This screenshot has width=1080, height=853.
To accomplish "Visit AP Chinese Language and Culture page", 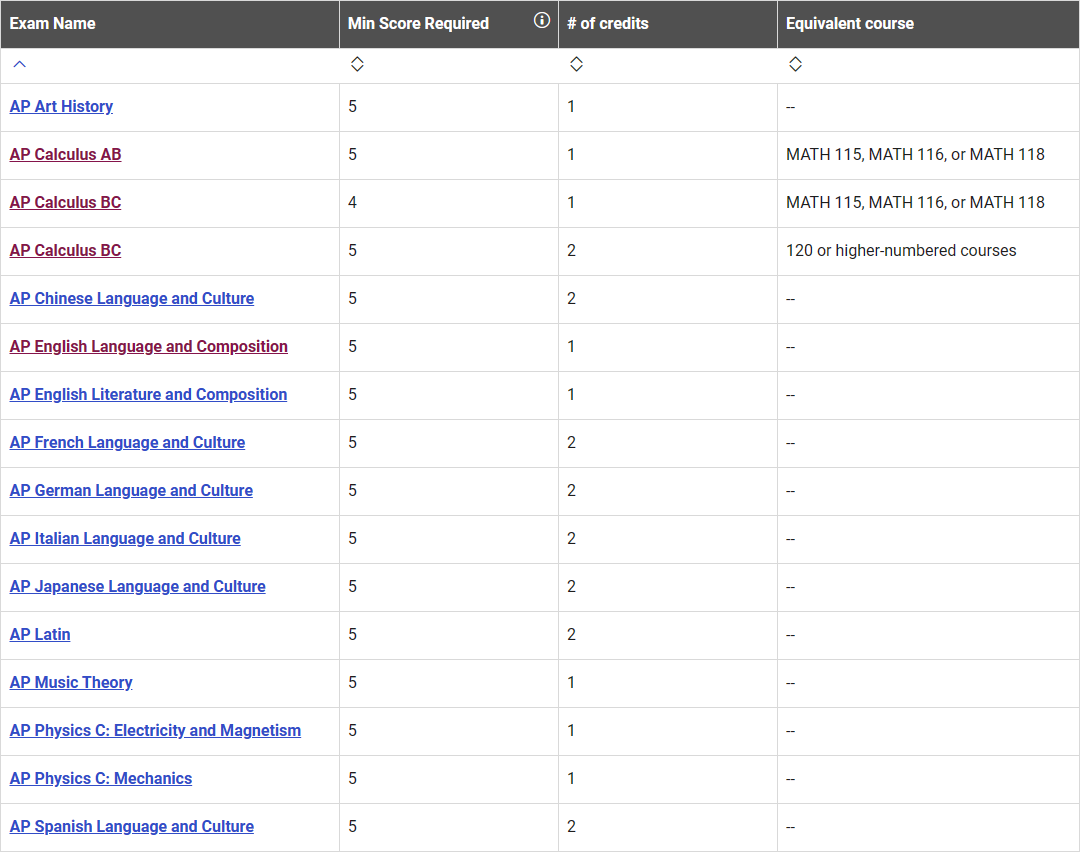I will 132,299.
